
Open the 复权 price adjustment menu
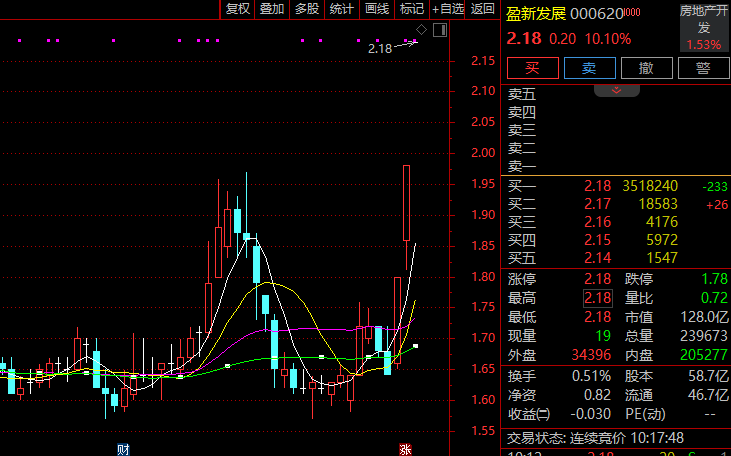[238, 9]
